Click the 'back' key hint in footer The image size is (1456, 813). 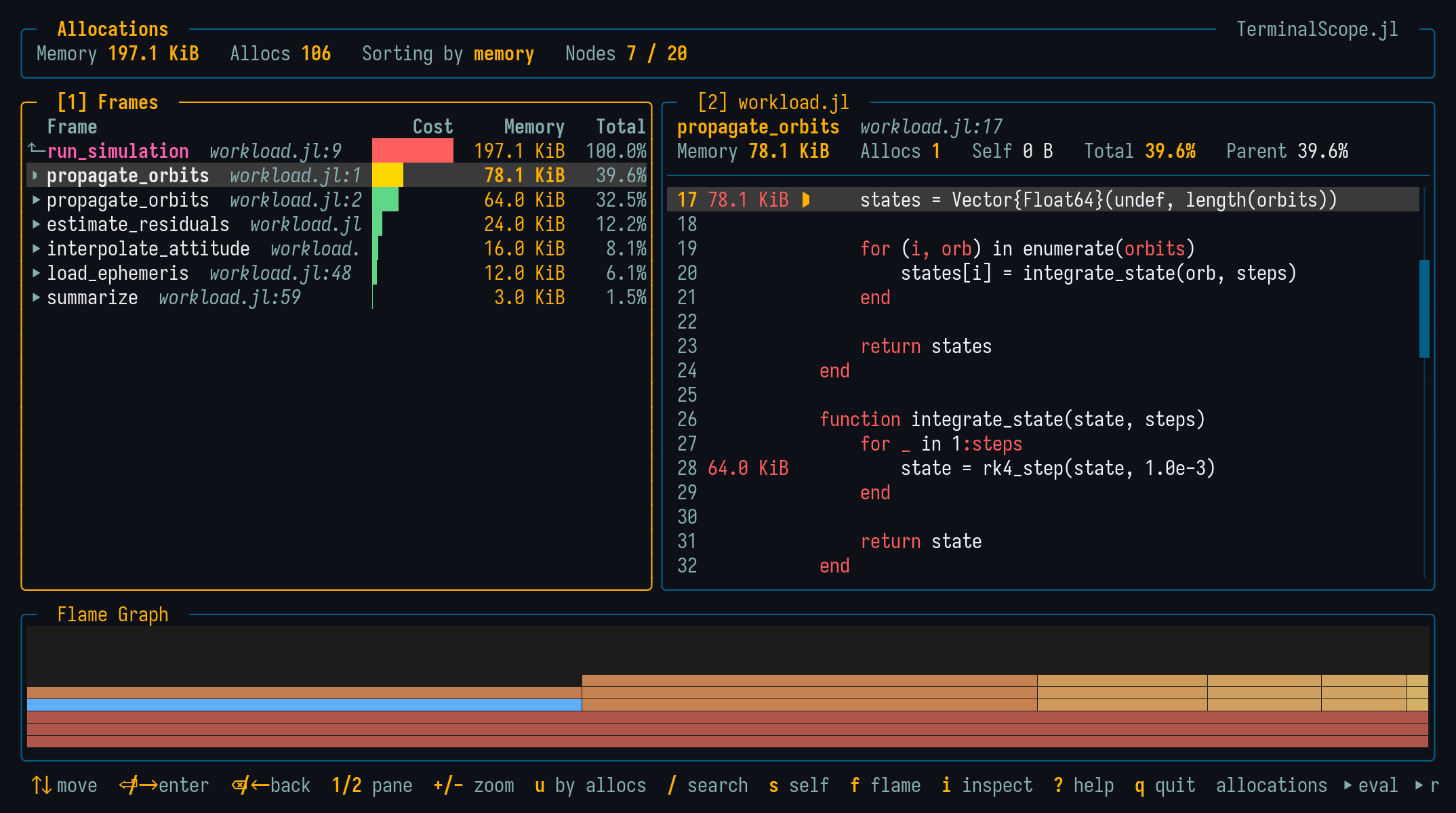tap(270, 785)
